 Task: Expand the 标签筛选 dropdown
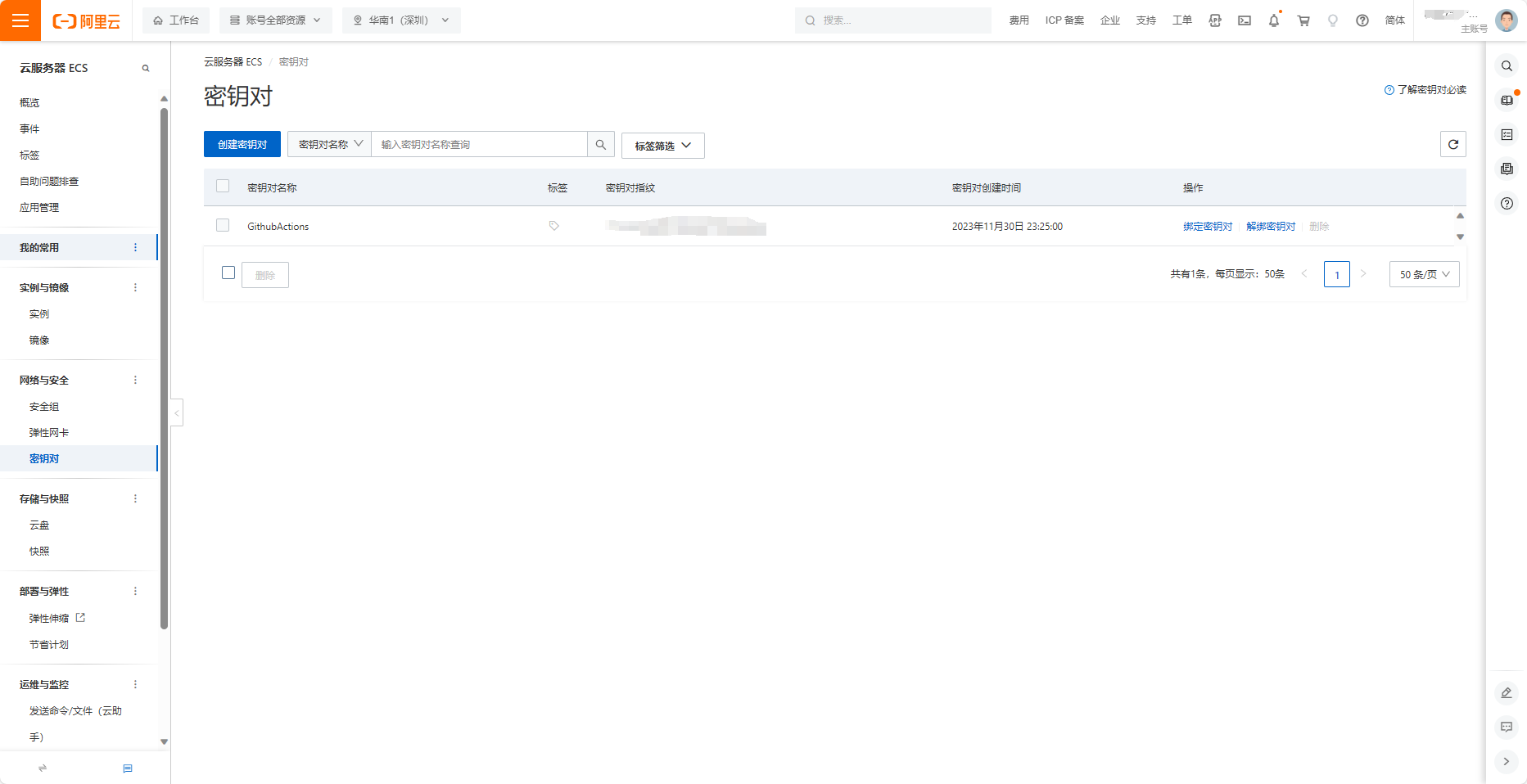(x=662, y=146)
